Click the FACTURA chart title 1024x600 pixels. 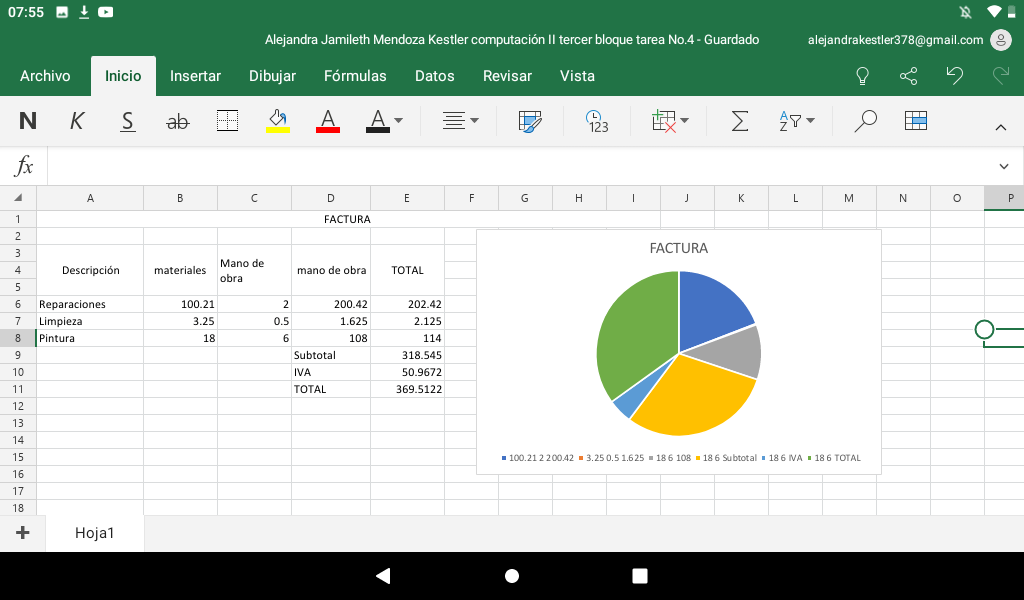[679, 248]
